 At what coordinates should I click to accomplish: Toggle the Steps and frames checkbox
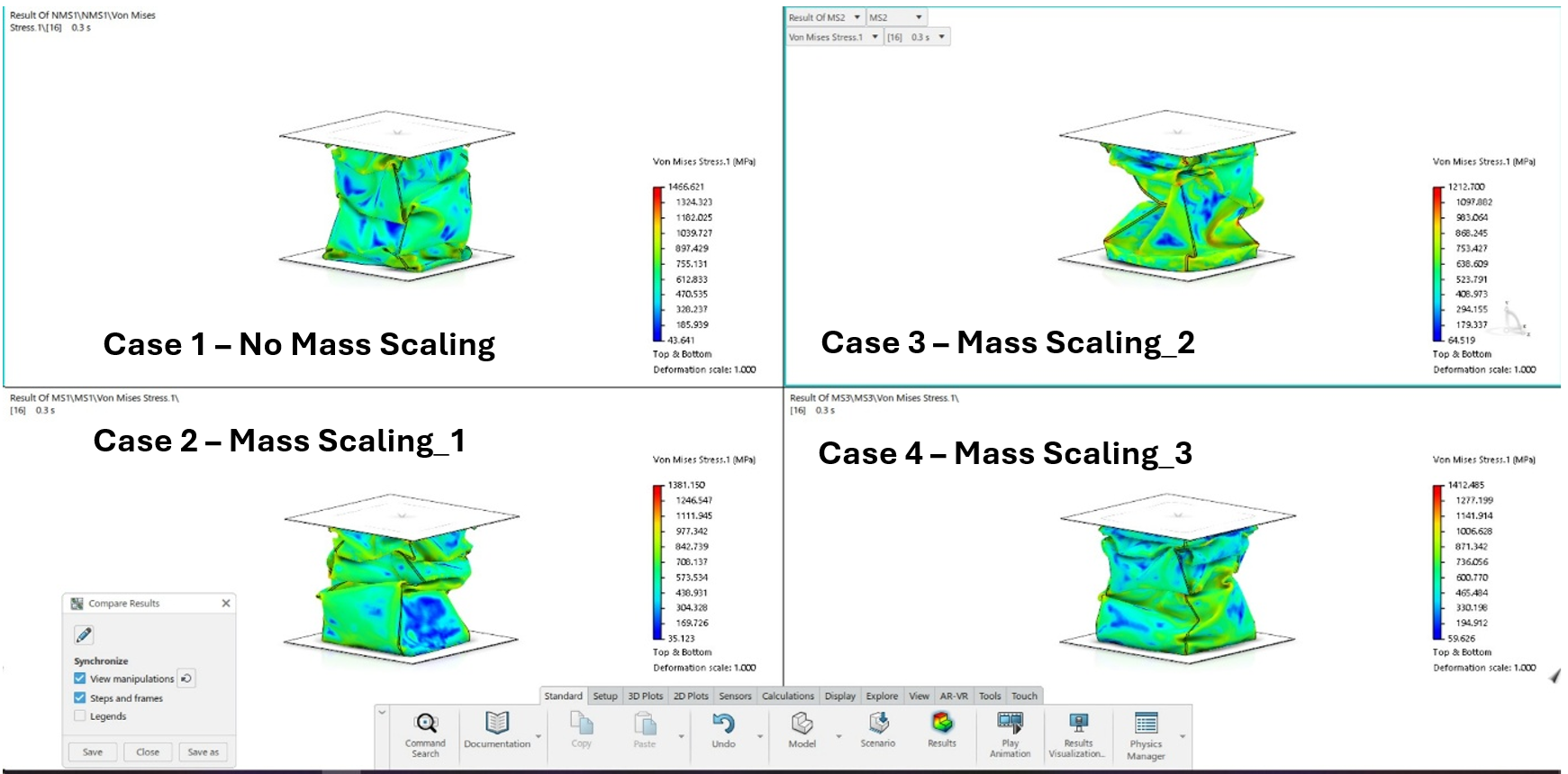tap(80, 698)
